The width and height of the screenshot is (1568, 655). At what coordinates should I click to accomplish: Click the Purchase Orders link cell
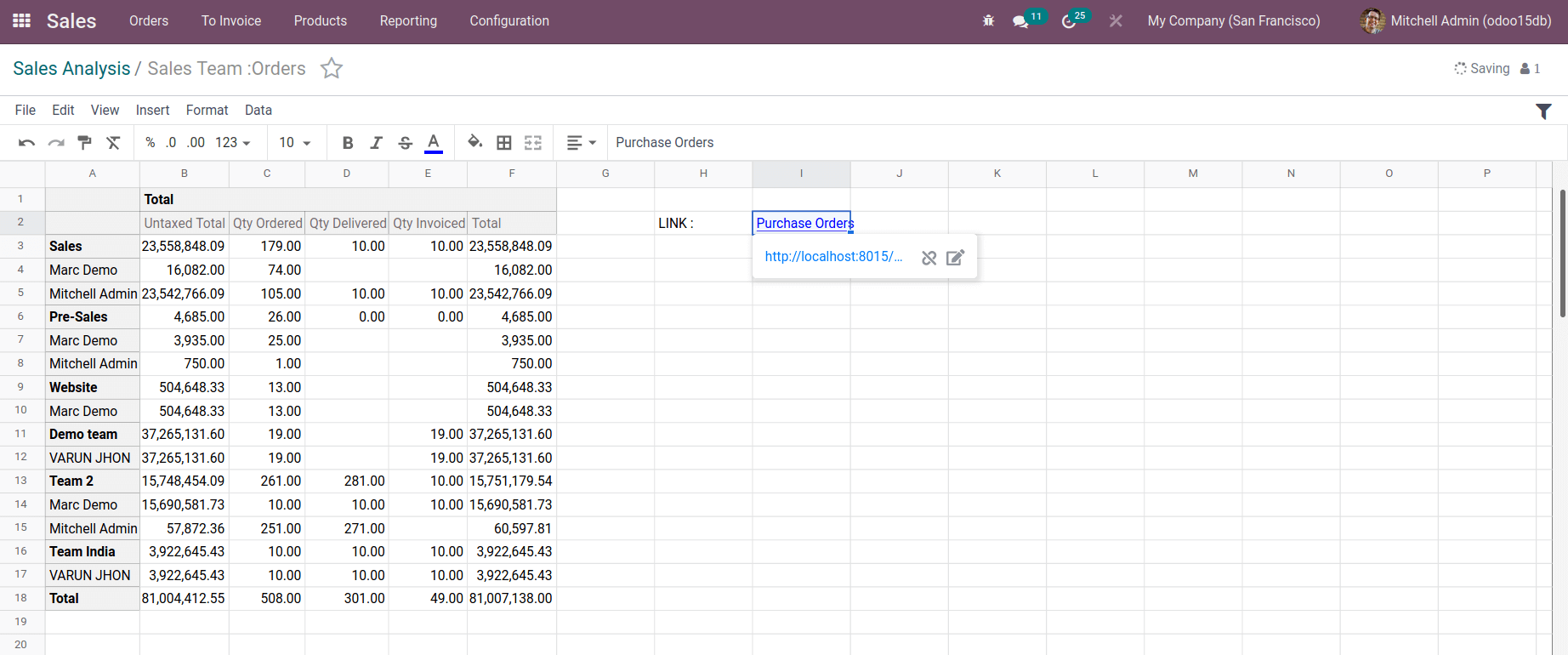coord(802,223)
